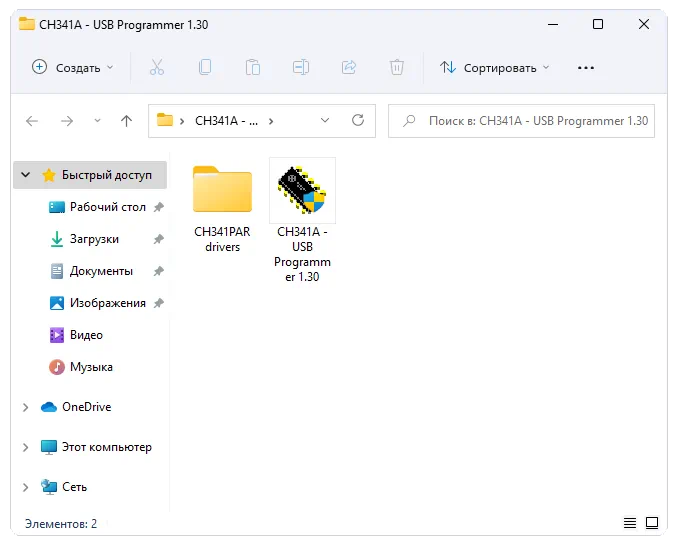Click pin icon next to Загрузки

coord(159,239)
